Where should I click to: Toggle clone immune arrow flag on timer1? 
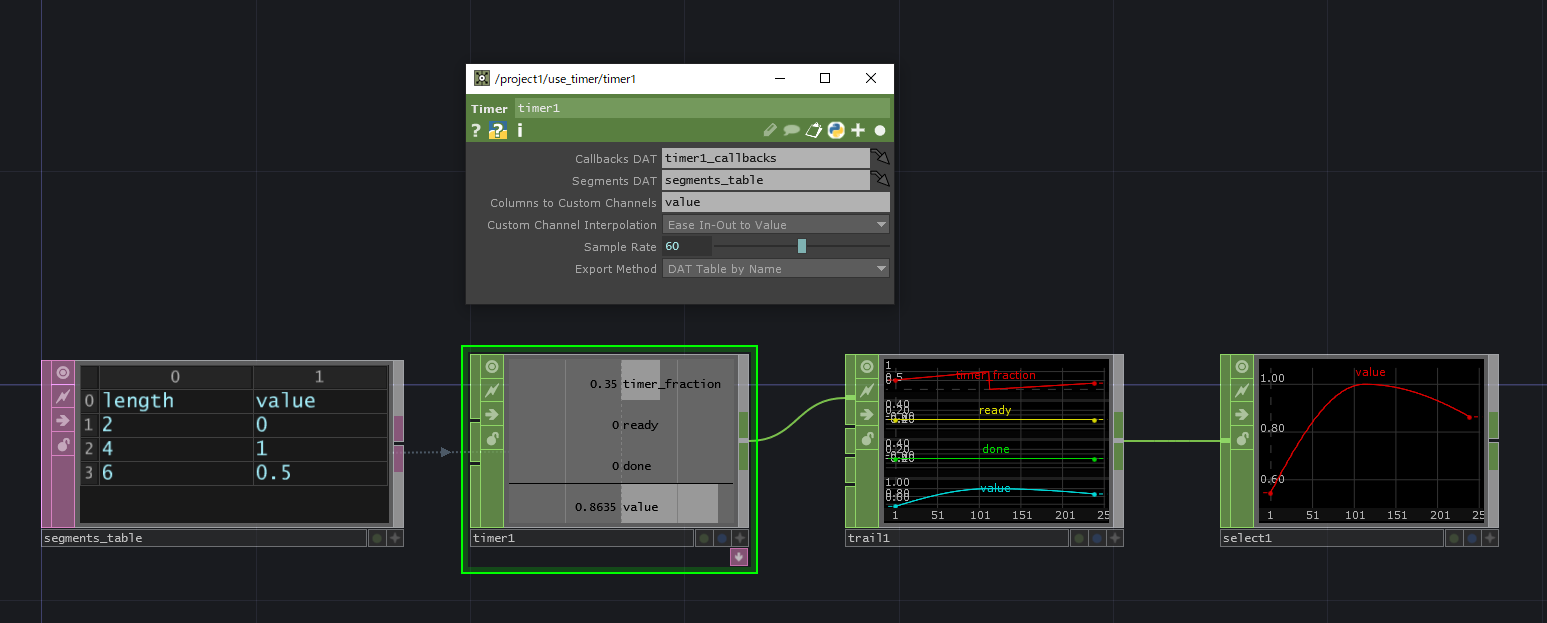pos(492,415)
